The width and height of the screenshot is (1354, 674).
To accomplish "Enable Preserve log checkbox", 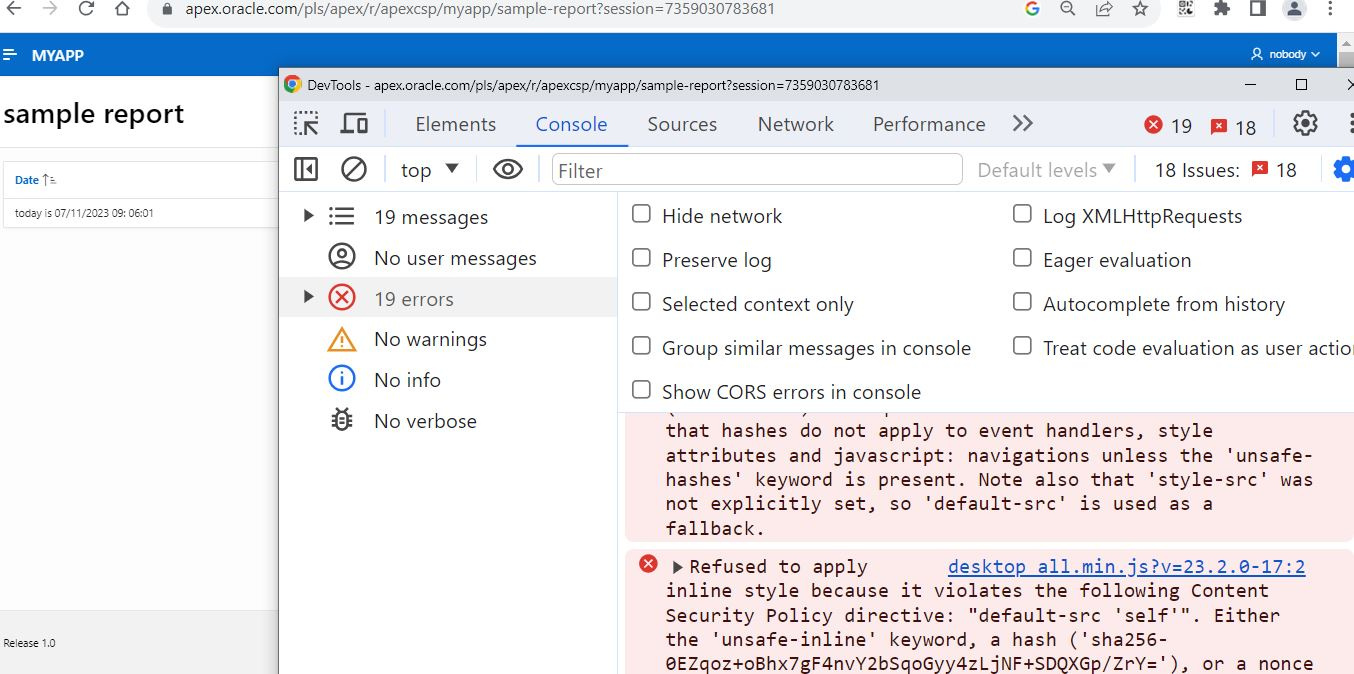I will [x=642, y=258].
